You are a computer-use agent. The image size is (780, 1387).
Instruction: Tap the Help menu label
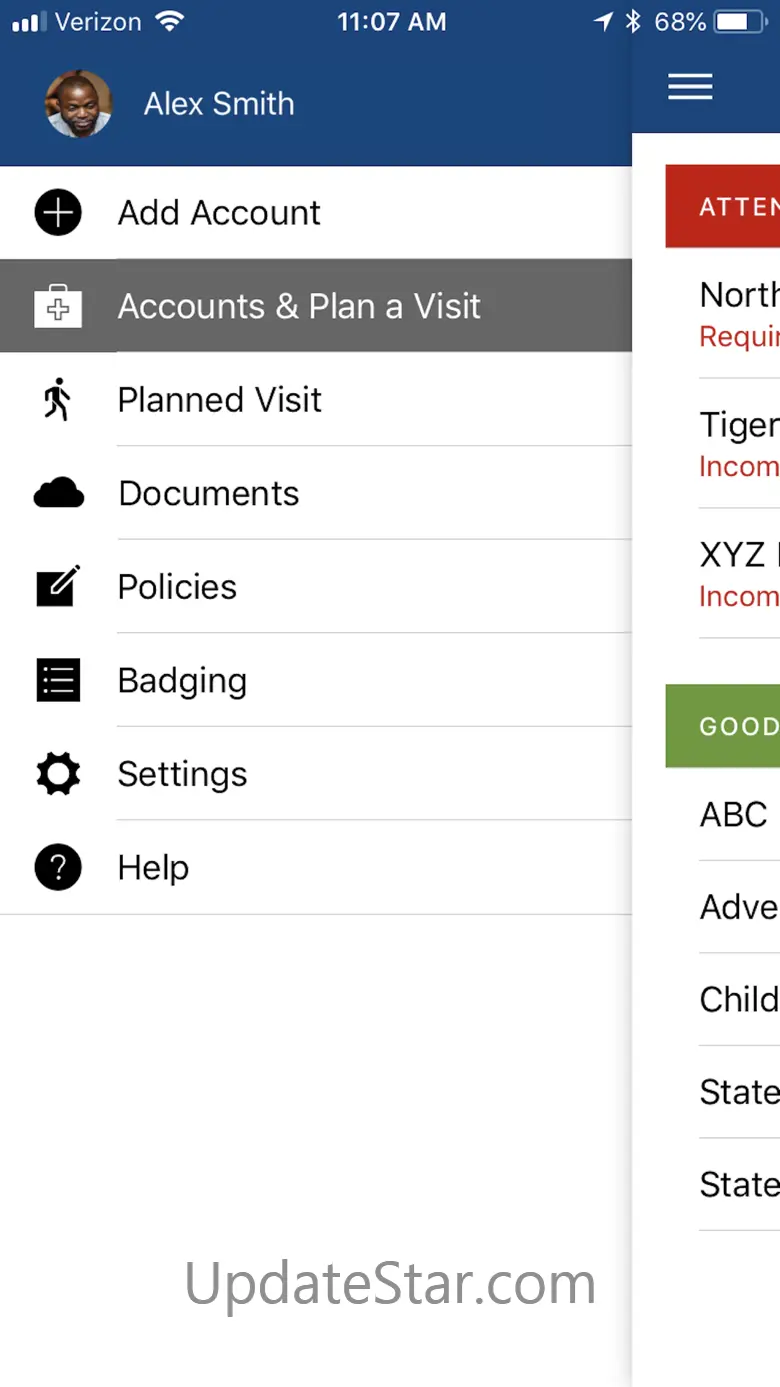click(153, 868)
